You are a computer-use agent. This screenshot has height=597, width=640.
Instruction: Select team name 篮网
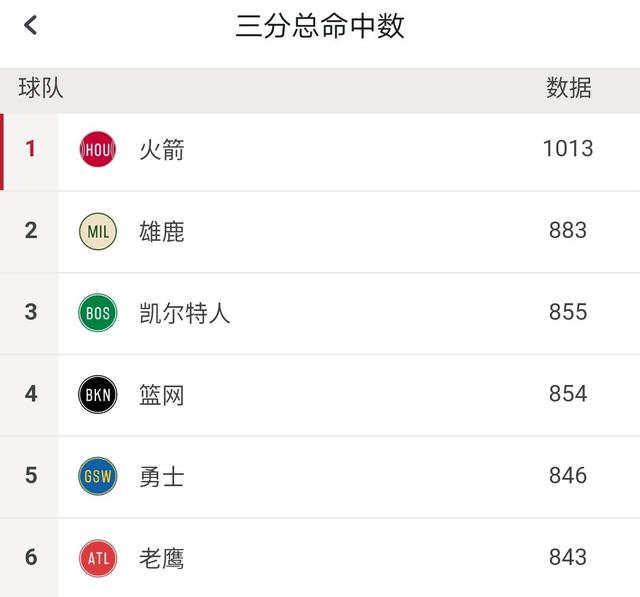(162, 395)
